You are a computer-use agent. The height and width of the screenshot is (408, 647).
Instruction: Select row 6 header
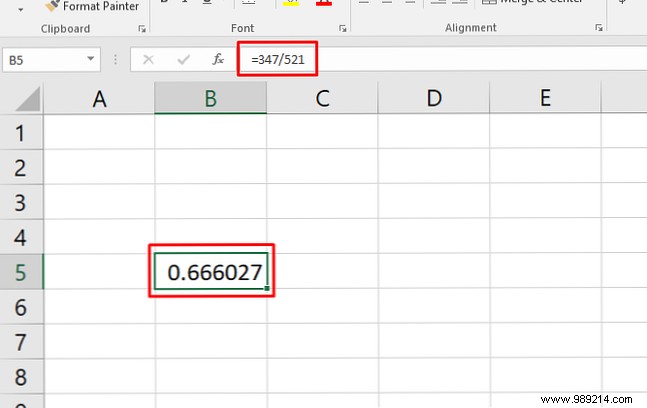21,307
